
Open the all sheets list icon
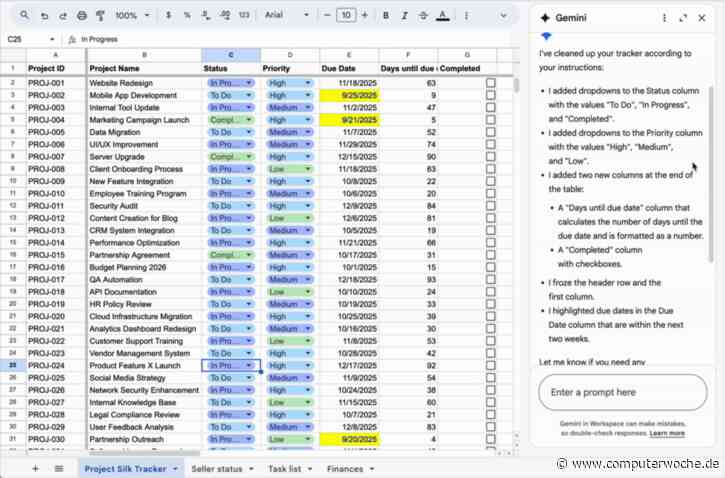(59, 469)
